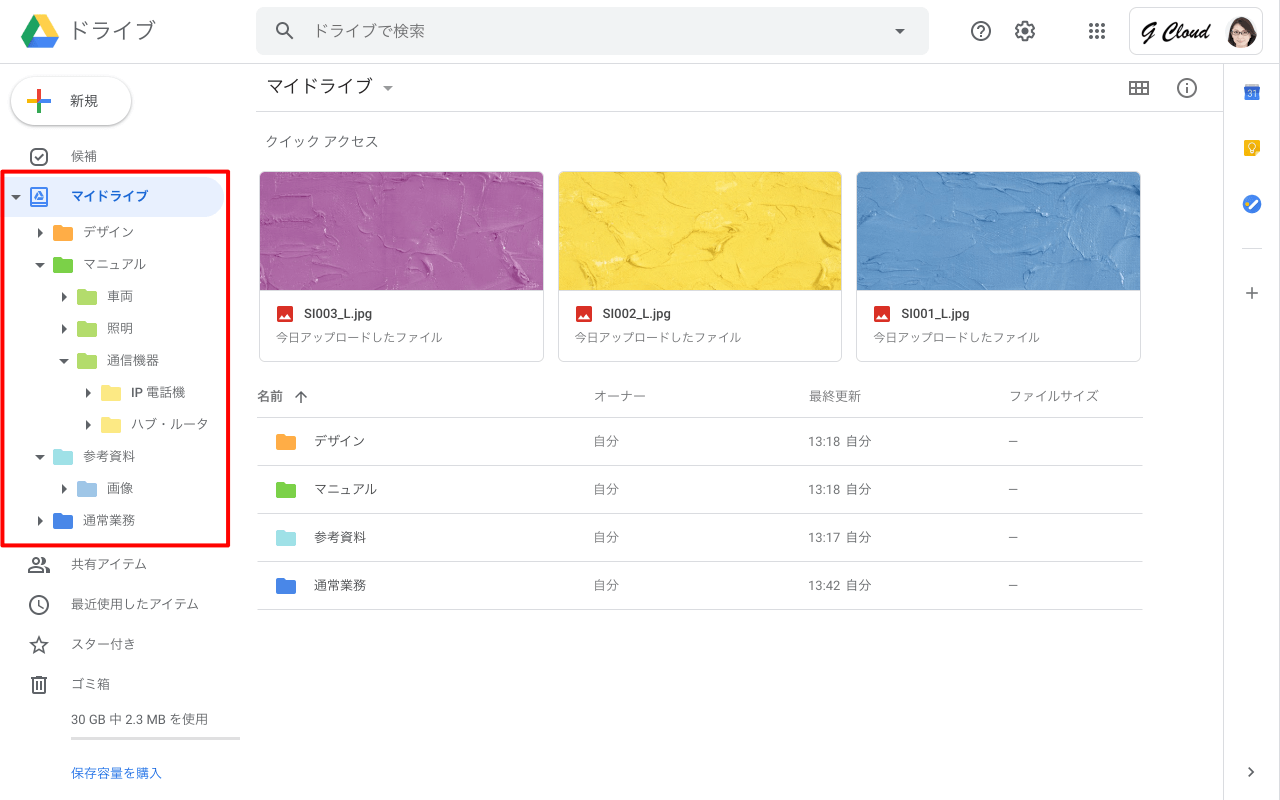Open the settings gear icon
This screenshot has width=1280, height=800.
tap(1025, 31)
